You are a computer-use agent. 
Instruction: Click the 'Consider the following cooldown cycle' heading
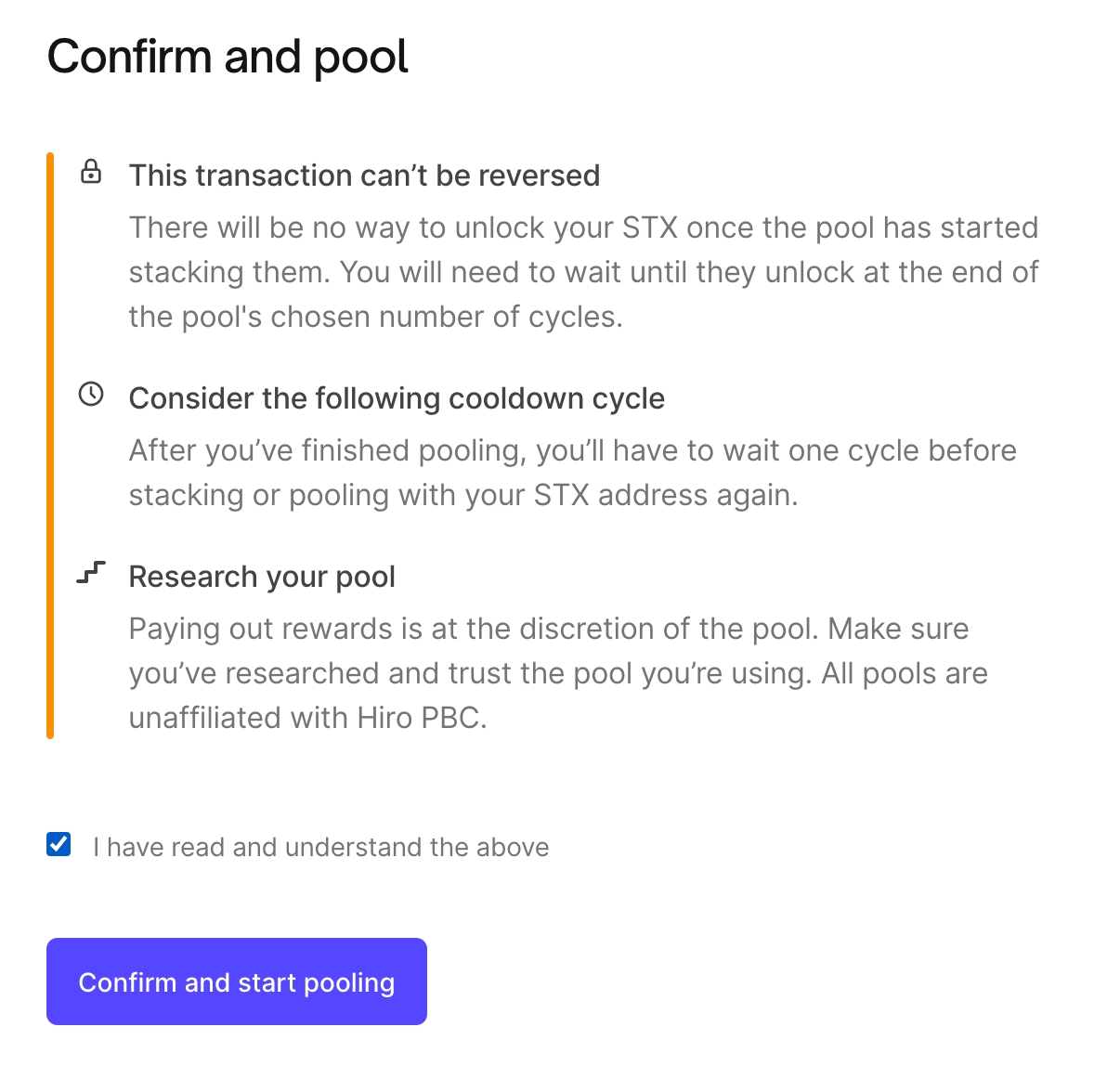pyautogui.click(x=397, y=398)
